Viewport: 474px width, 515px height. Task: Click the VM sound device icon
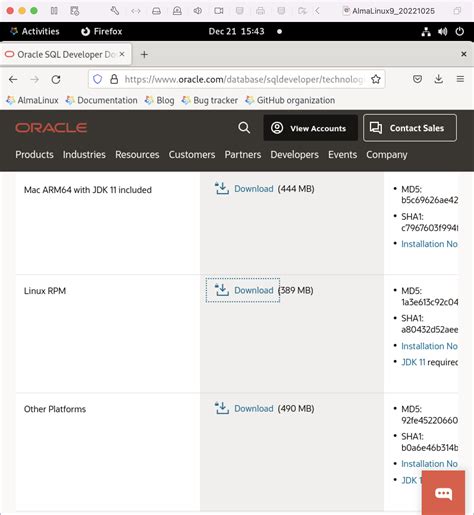(x=198, y=11)
